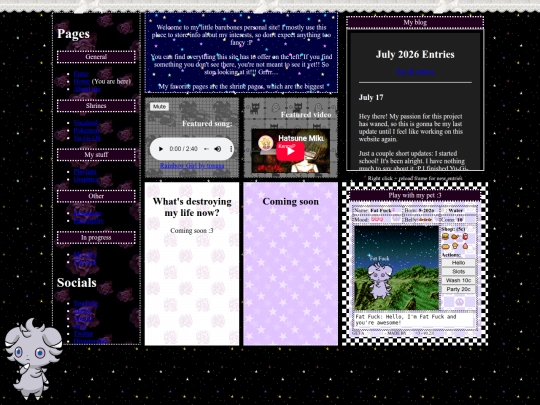Click the Play with my pet :3 title
The image size is (540, 405).
point(415,195)
